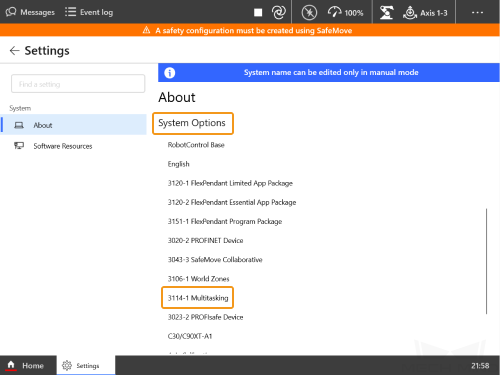Go back using the Settings arrow
Viewport: 500px width, 375px height.
14,51
